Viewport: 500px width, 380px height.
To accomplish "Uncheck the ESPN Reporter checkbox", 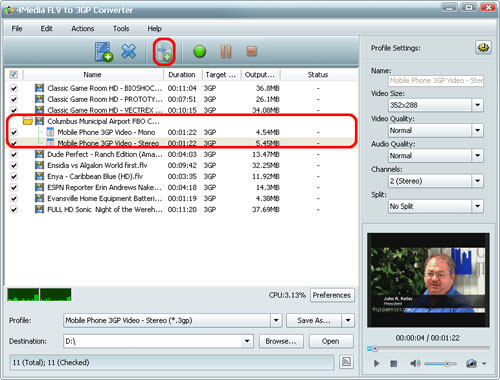I will click(14, 187).
